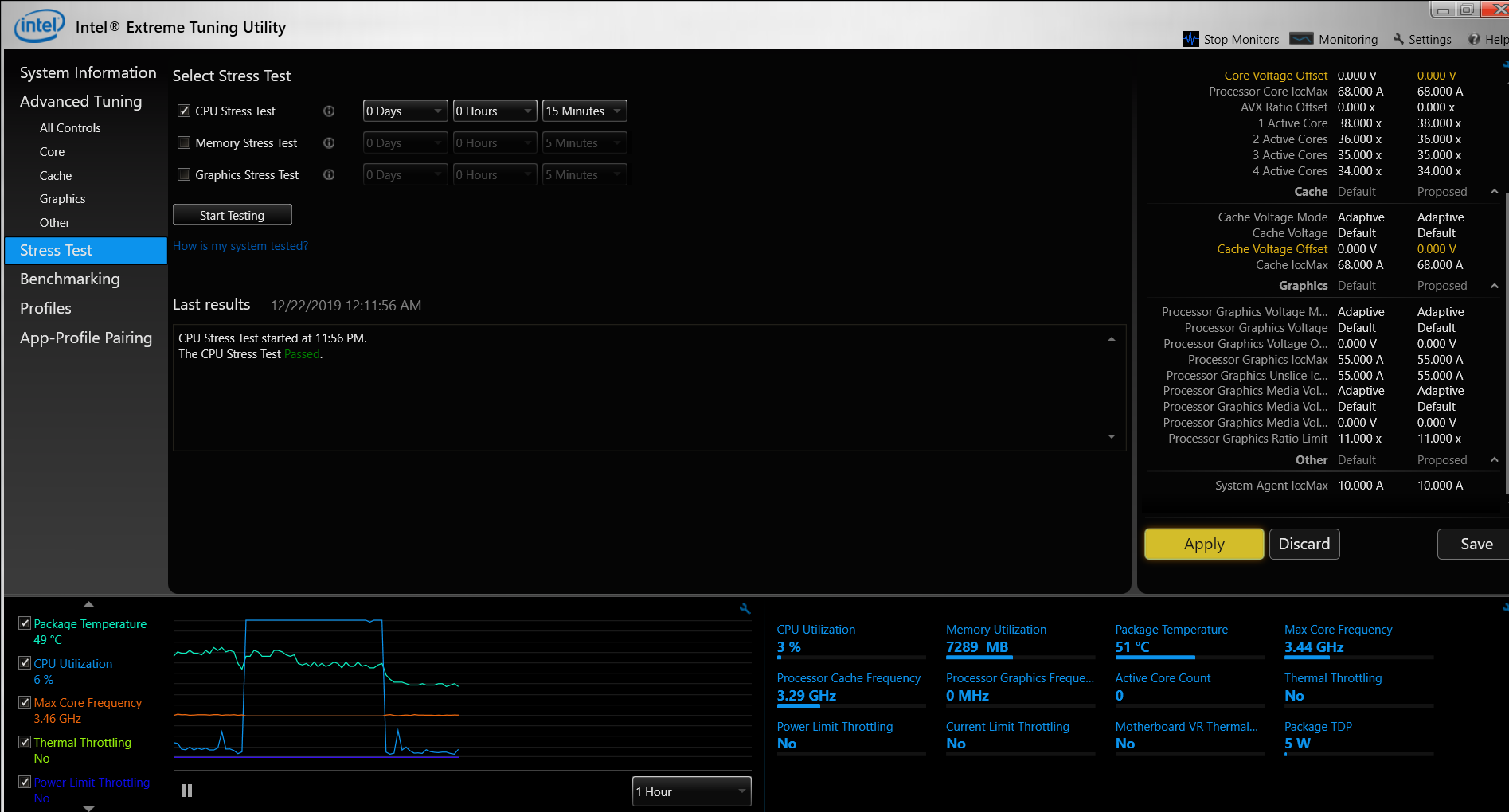Select Graphics tuning page
Image resolution: width=1509 pixels, height=812 pixels.
click(x=62, y=199)
